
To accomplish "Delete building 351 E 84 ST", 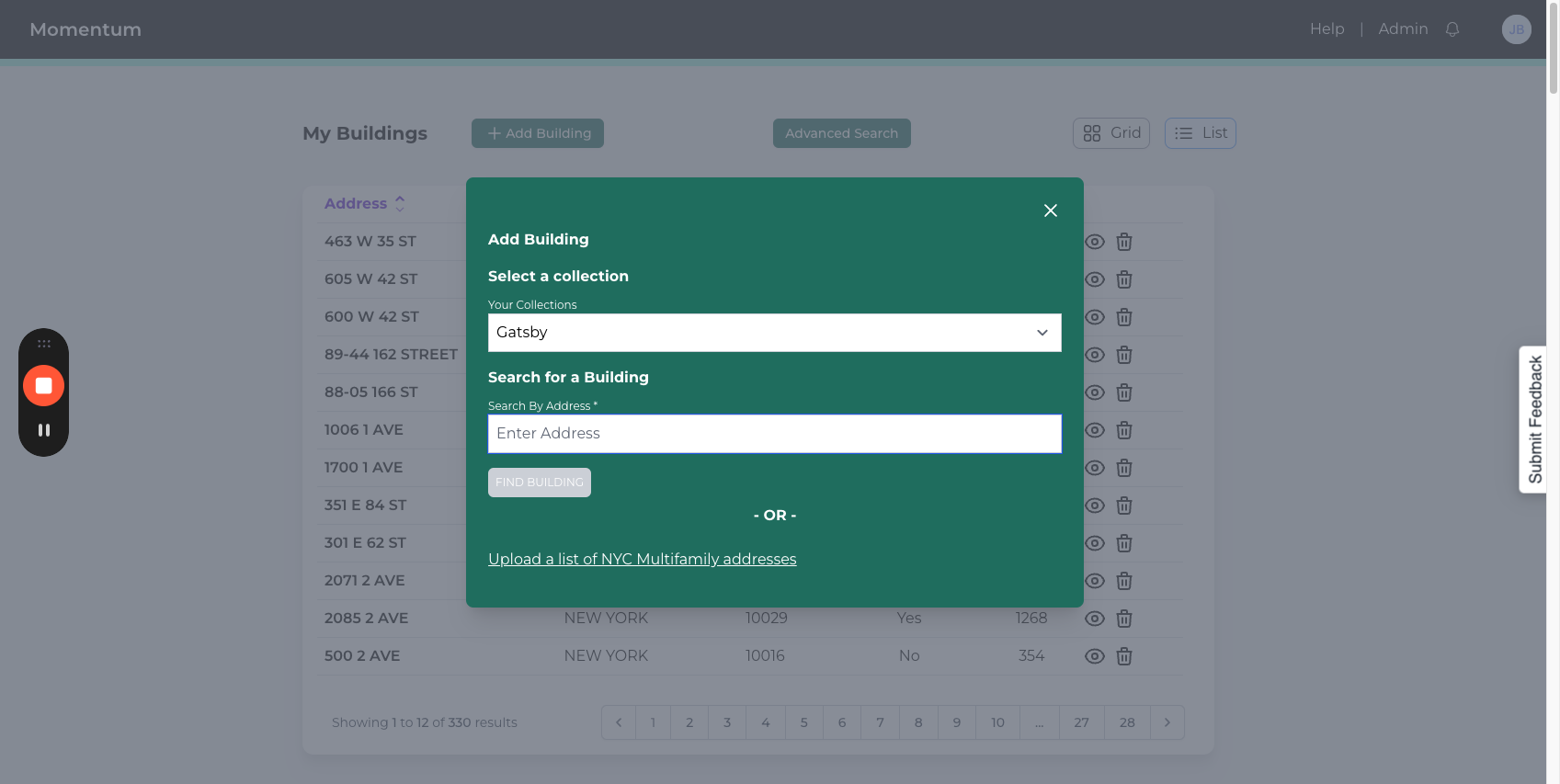I will [x=1124, y=506].
